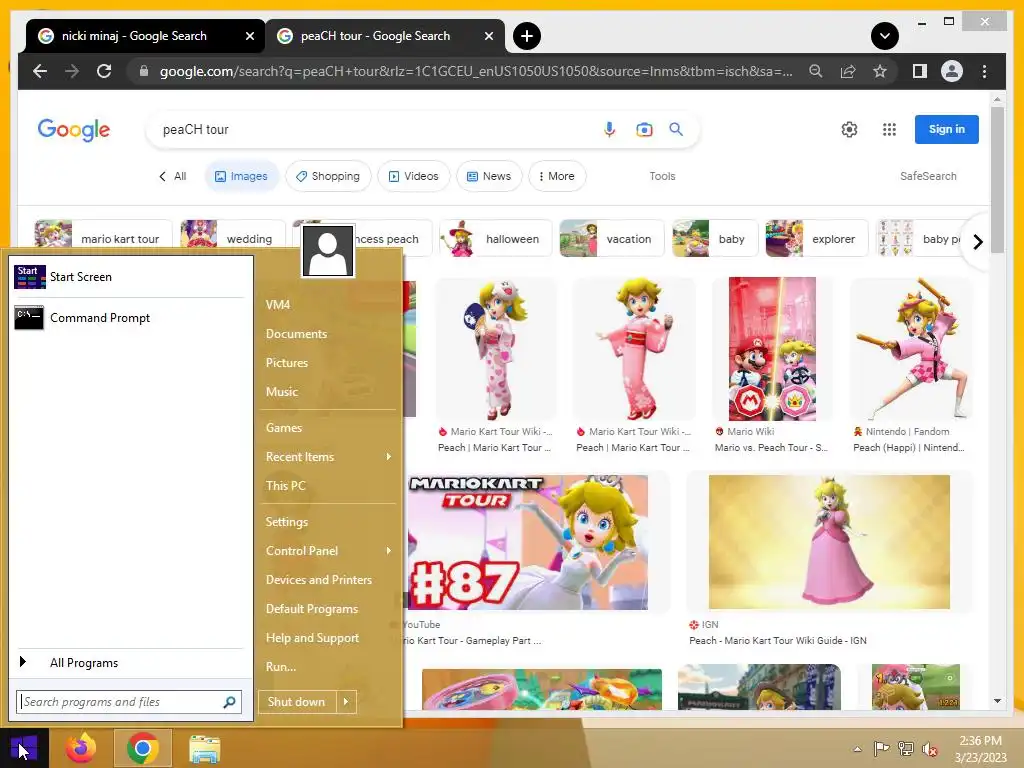Switch to the 'nicki minaj' tab
The width and height of the screenshot is (1024, 768).
click(x=145, y=36)
